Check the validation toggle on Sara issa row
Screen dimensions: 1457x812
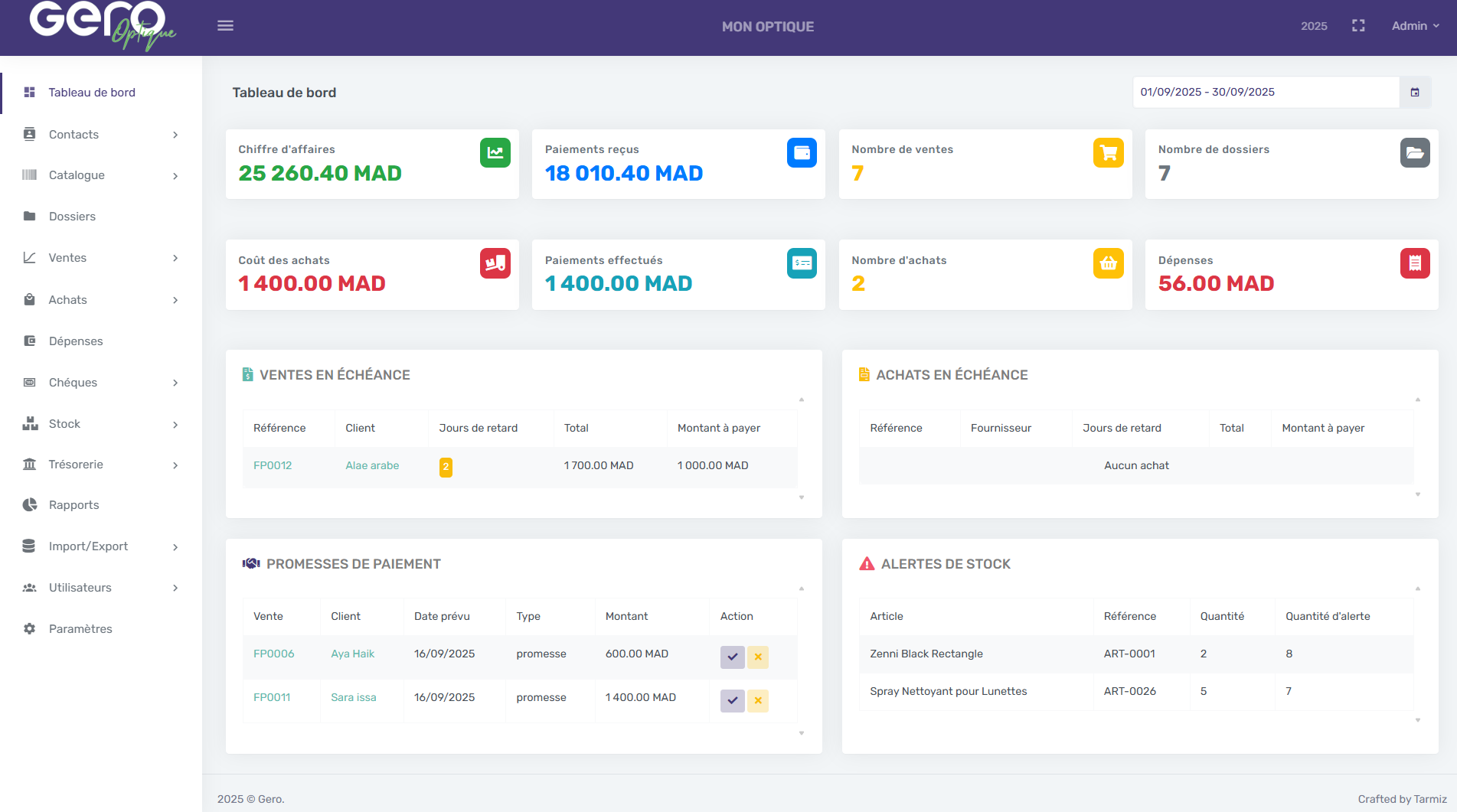click(x=732, y=700)
